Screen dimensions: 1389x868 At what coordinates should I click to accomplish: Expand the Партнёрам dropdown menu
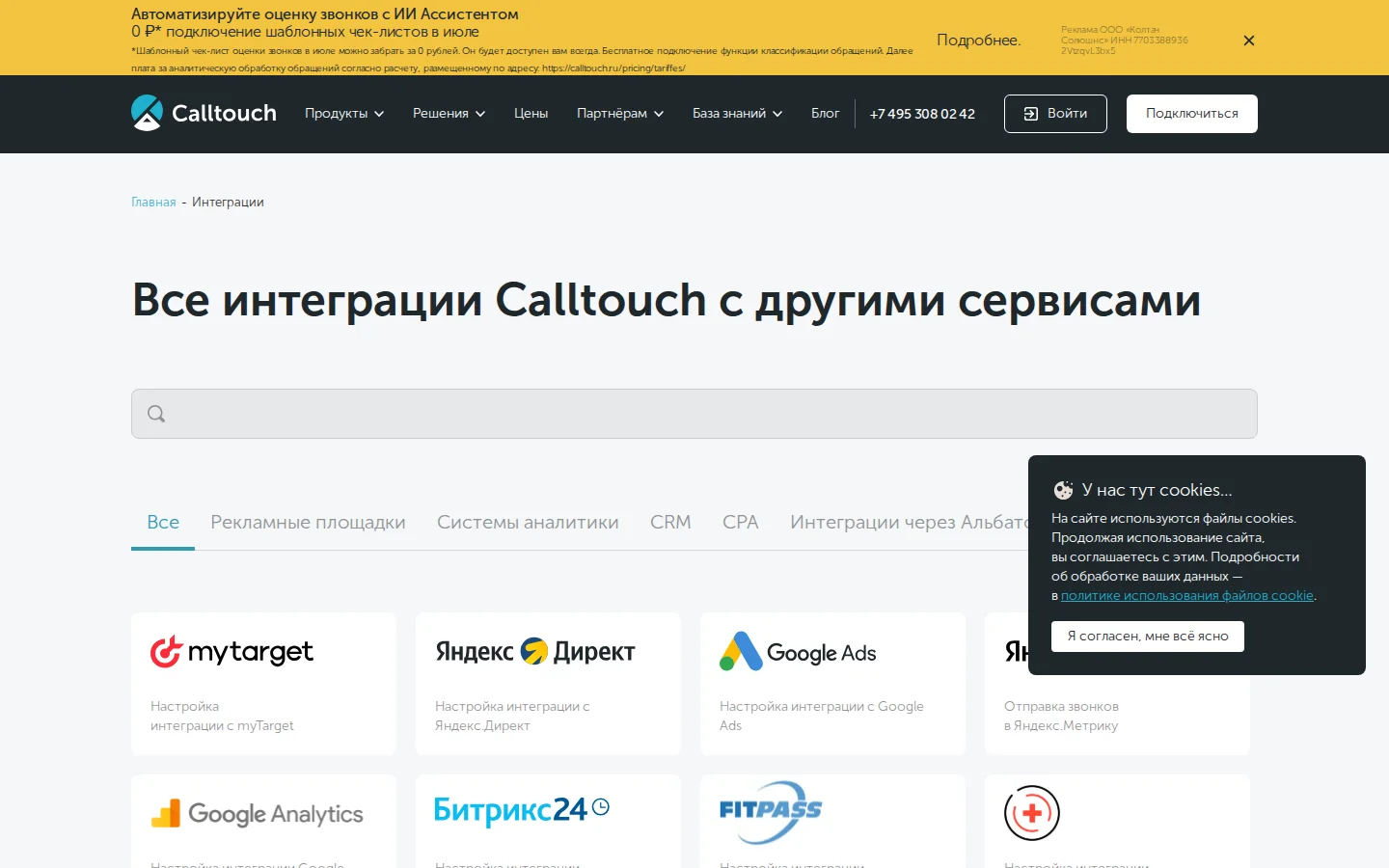pyautogui.click(x=620, y=114)
